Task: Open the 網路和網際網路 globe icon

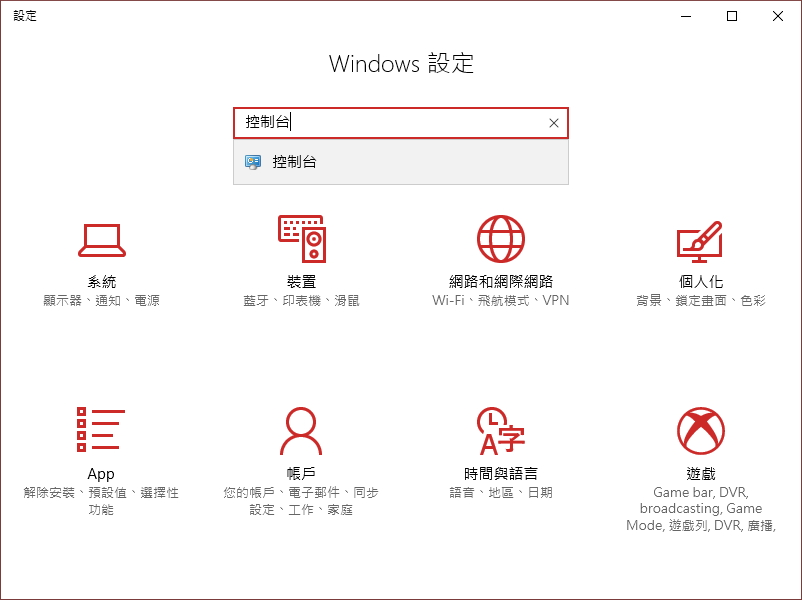Action: pyautogui.click(x=501, y=239)
